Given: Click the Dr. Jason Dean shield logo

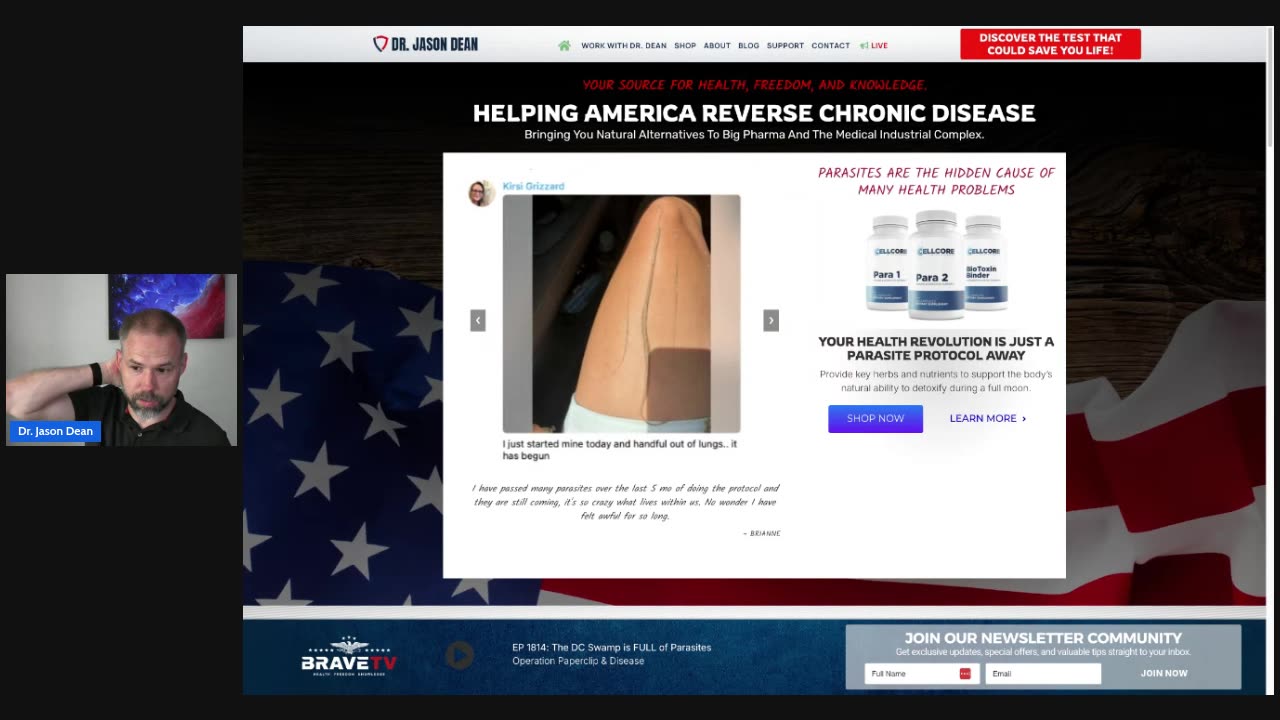Looking at the screenshot, I should click(x=425, y=44).
